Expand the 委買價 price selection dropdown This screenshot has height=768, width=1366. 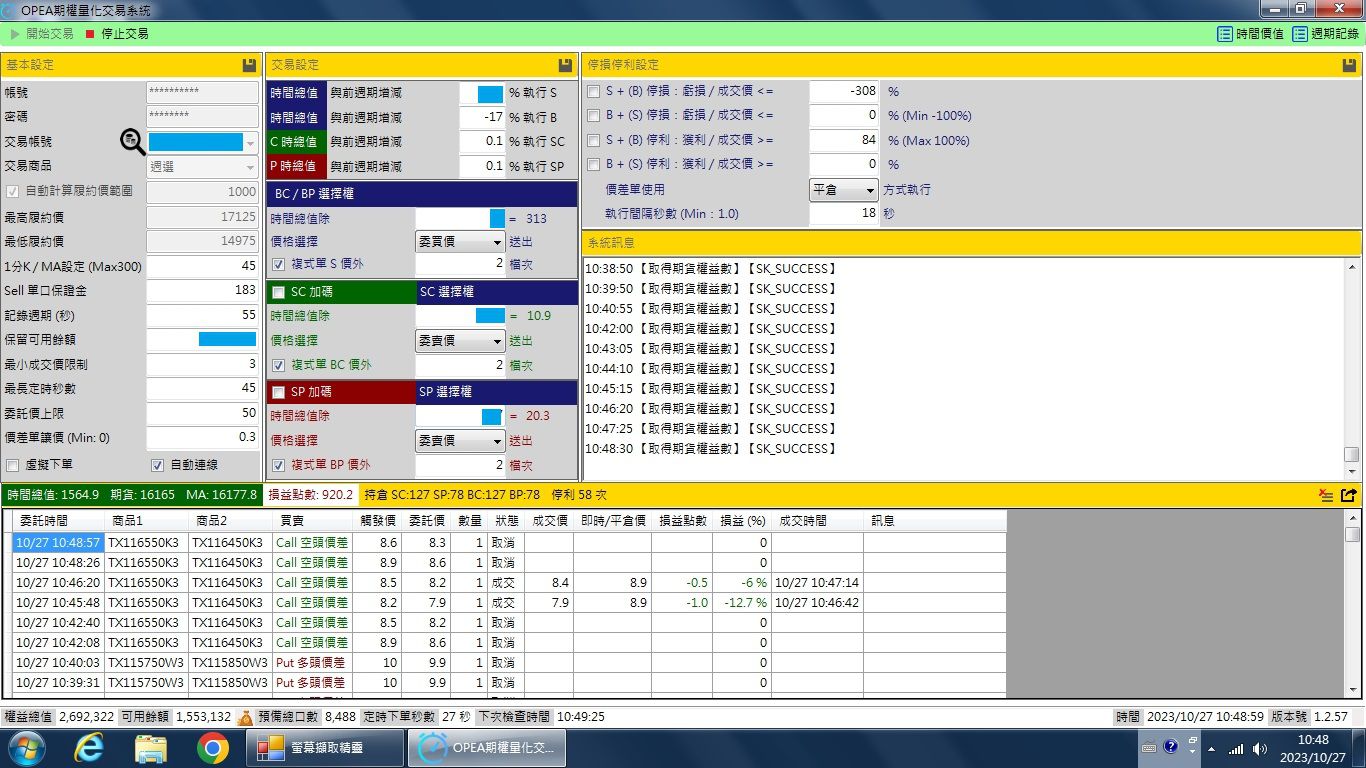point(460,242)
